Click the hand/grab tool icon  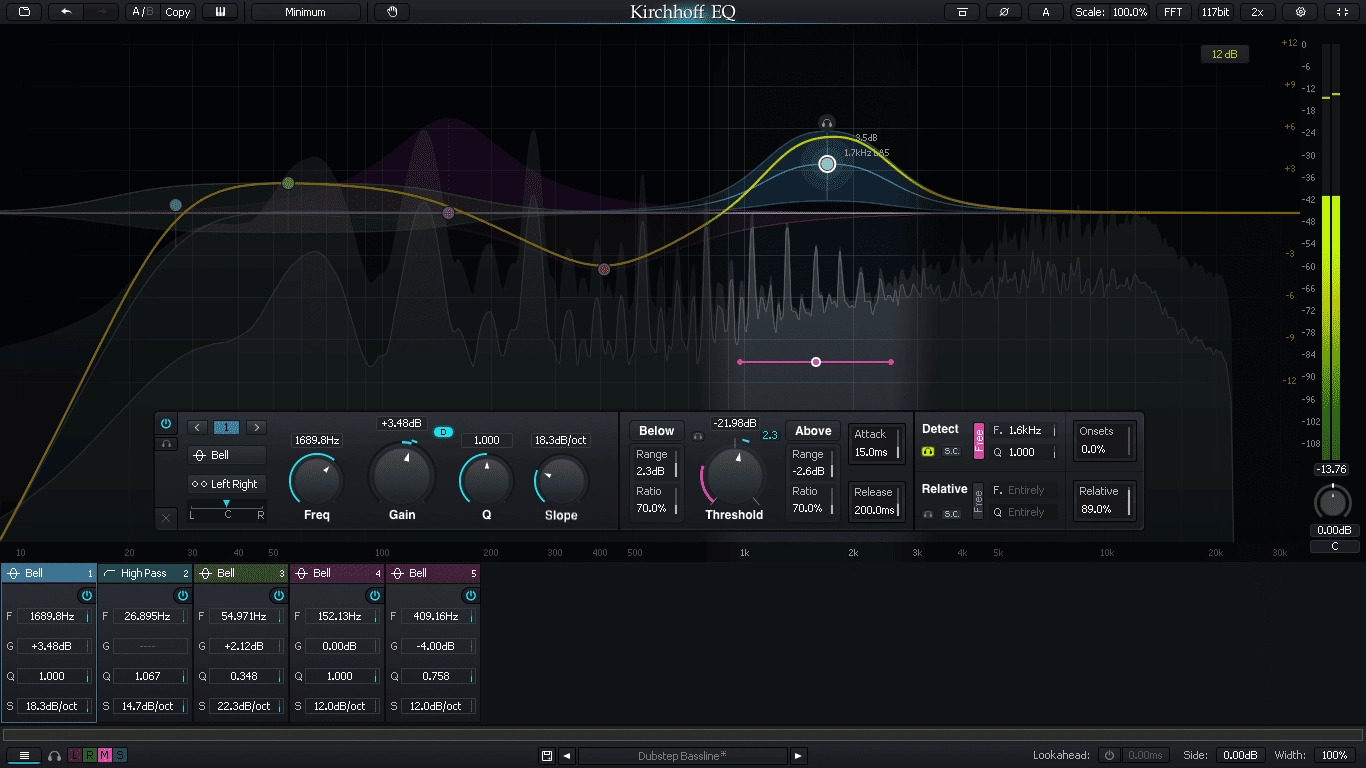click(393, 12)
